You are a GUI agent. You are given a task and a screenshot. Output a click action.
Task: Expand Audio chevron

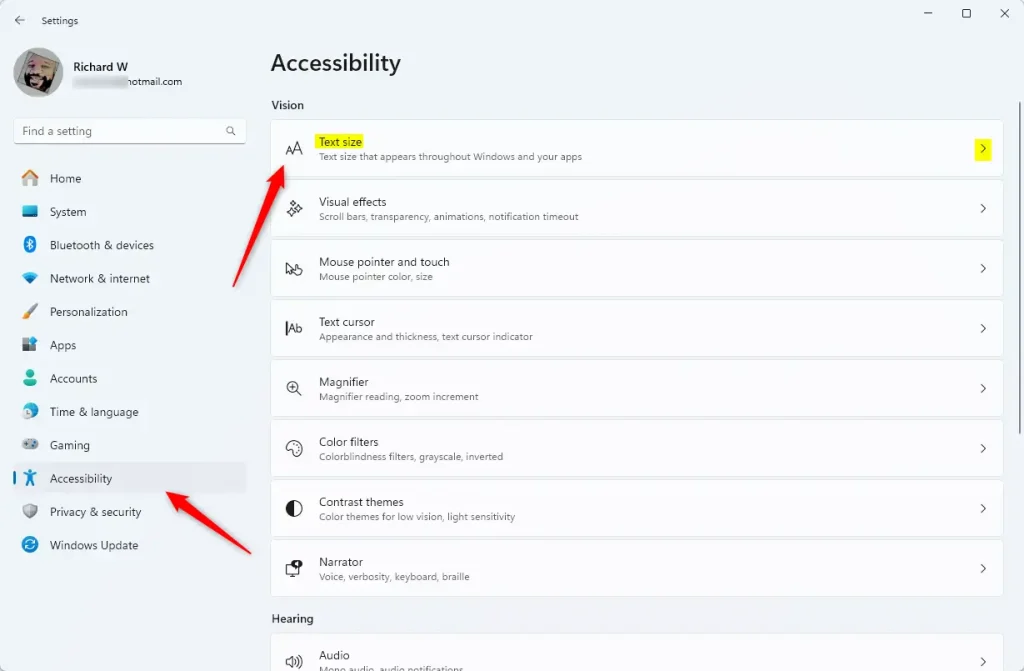pos(983,662)
